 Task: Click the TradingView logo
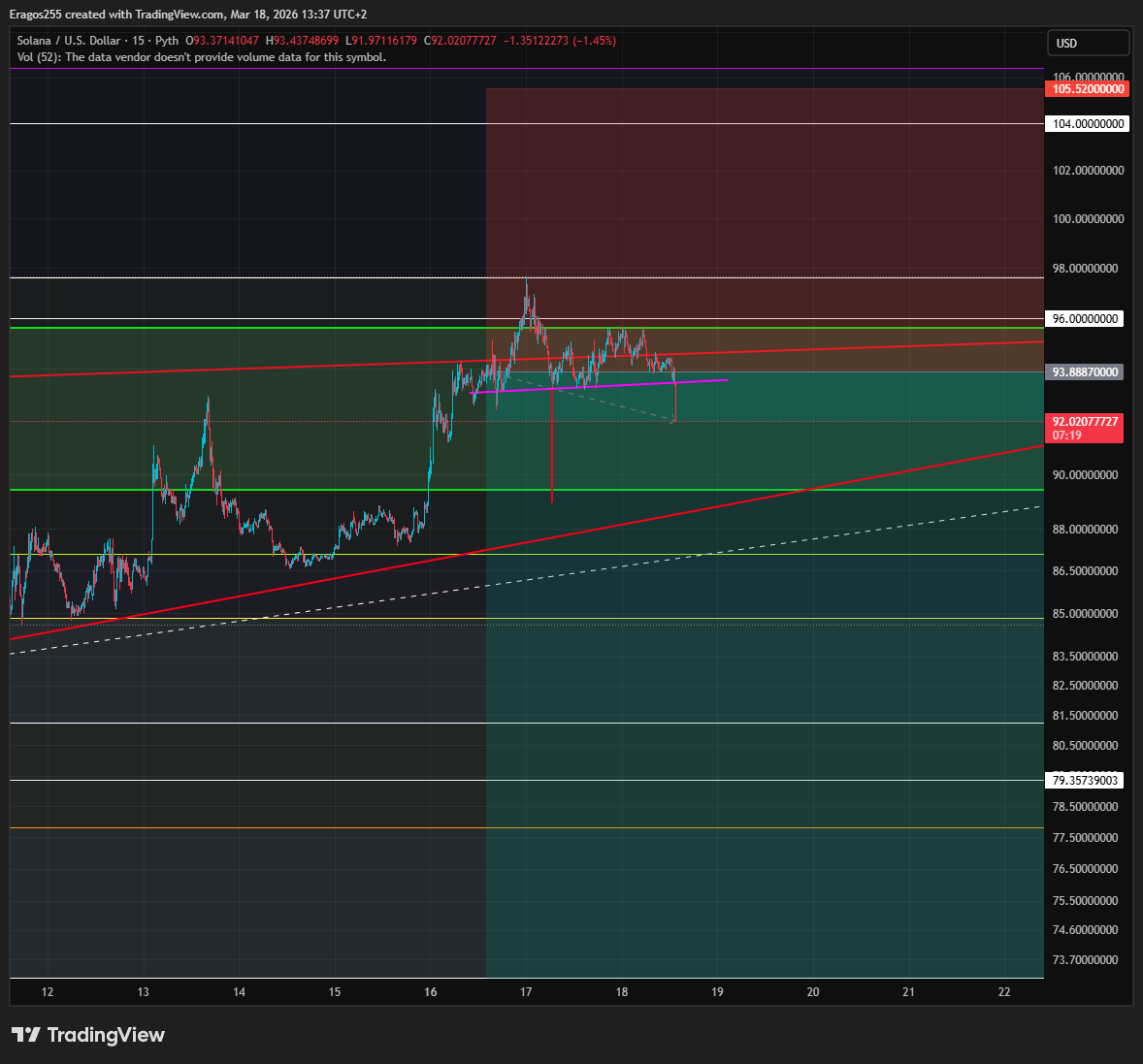(88, 1035)
